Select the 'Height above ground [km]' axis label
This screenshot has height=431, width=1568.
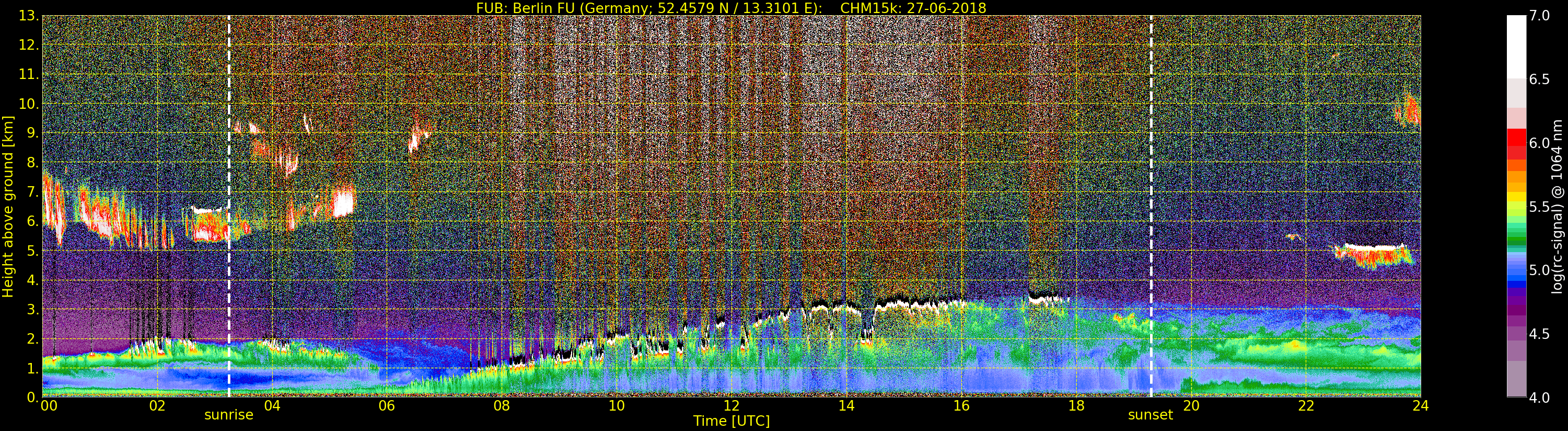point(8,206)
